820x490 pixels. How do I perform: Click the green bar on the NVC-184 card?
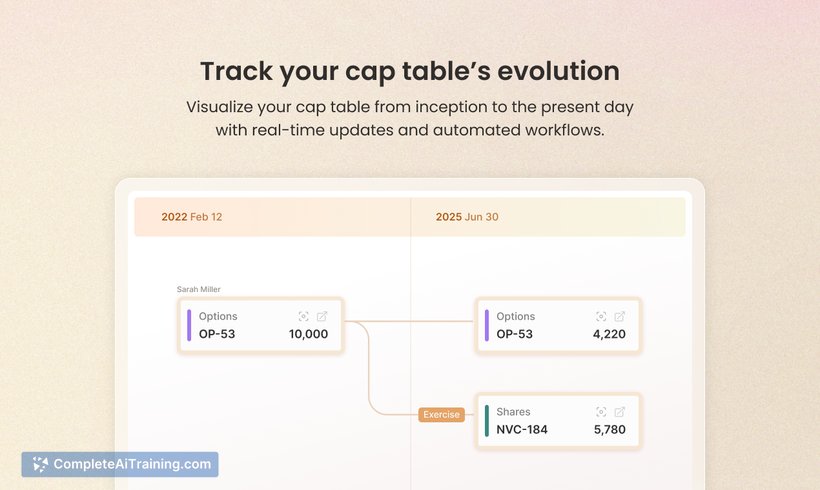pos(487,421)
